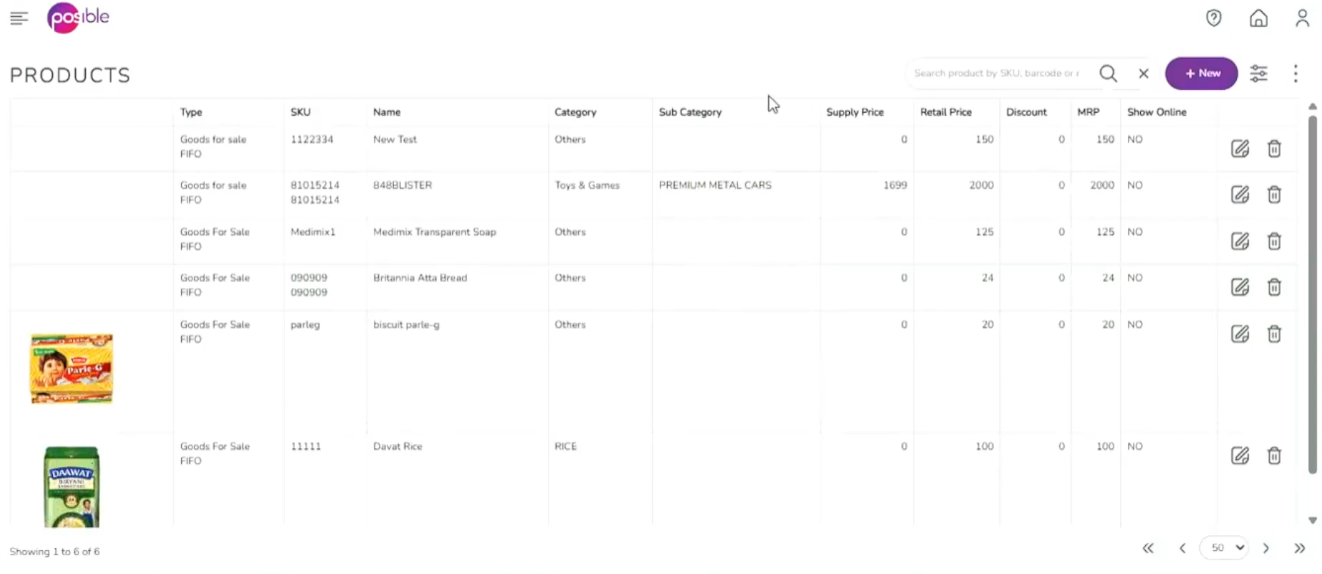Image resolution: width=1322 pixels, height=574 pixels.
Task: Open the filter settings sliders icon
Action: (x=1259, y=73)
